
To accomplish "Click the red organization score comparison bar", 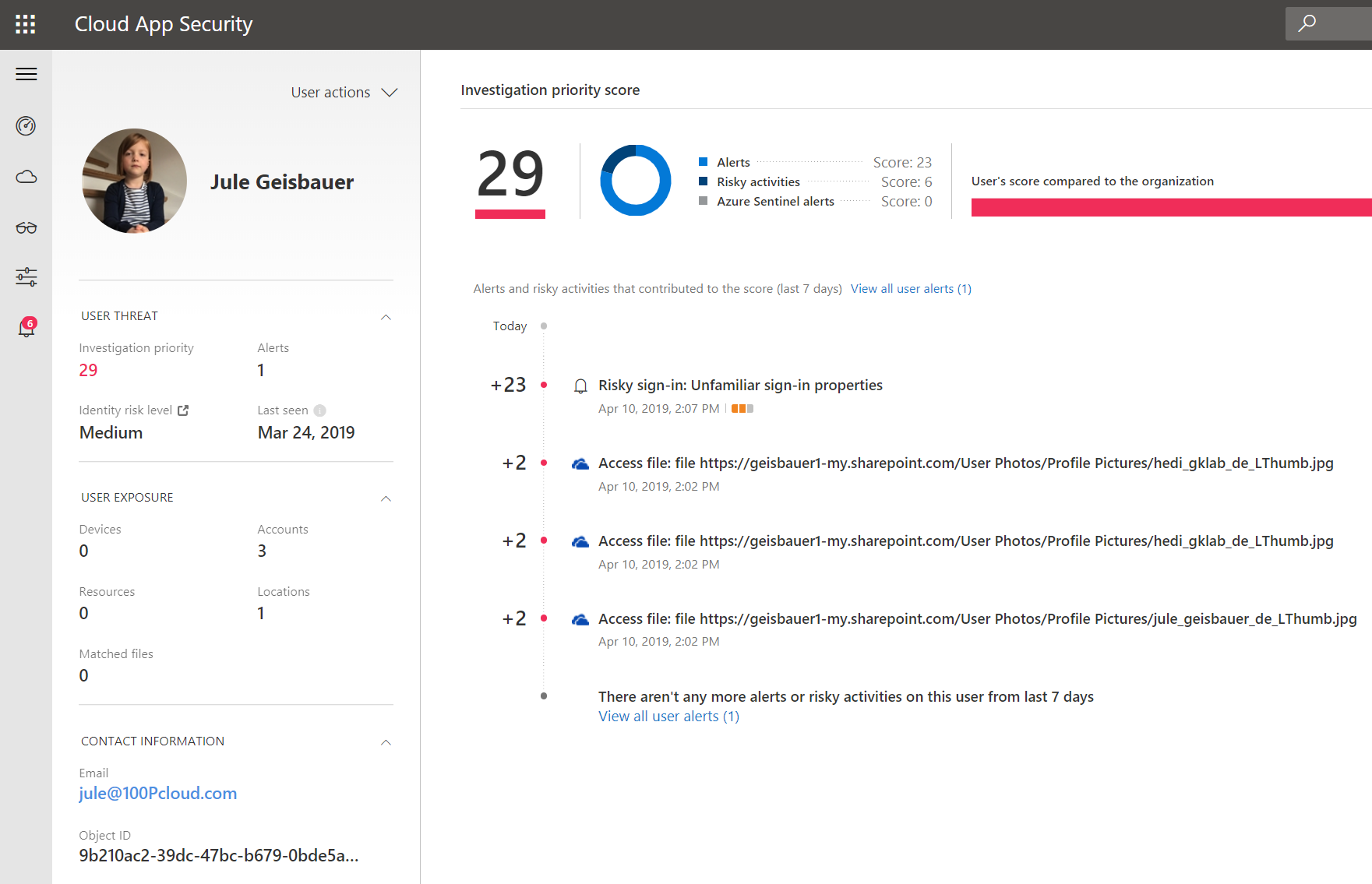I will pos(1170,207).
